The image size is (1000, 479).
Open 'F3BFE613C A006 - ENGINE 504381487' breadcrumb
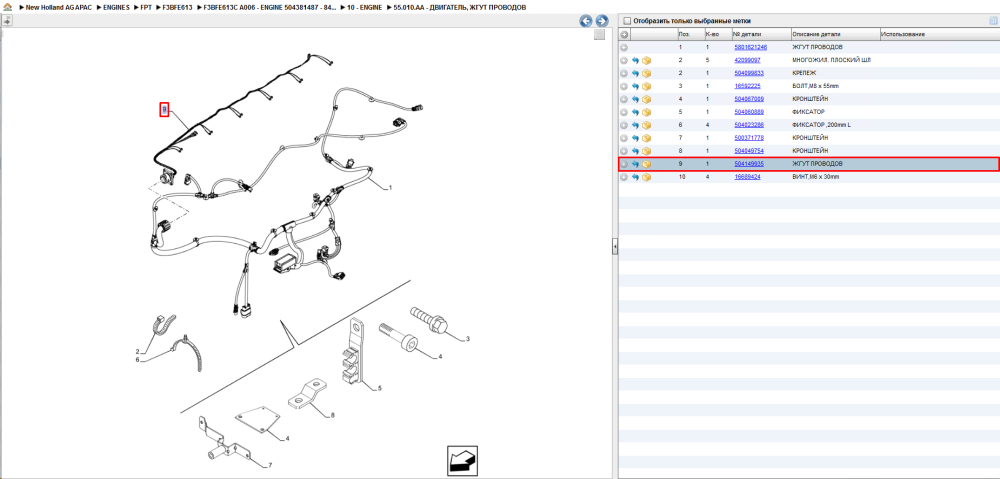pos(270,7)
